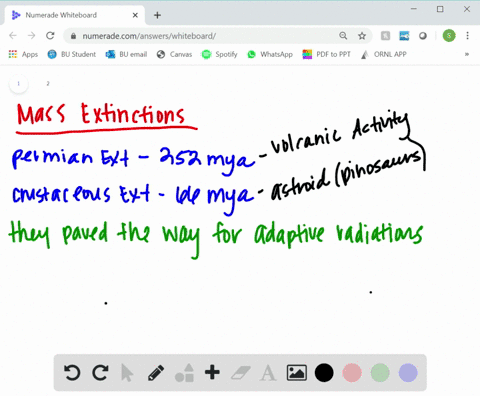
Task: Expand the hidden bookmarks overflow chevron
Action: click(467, 54)
